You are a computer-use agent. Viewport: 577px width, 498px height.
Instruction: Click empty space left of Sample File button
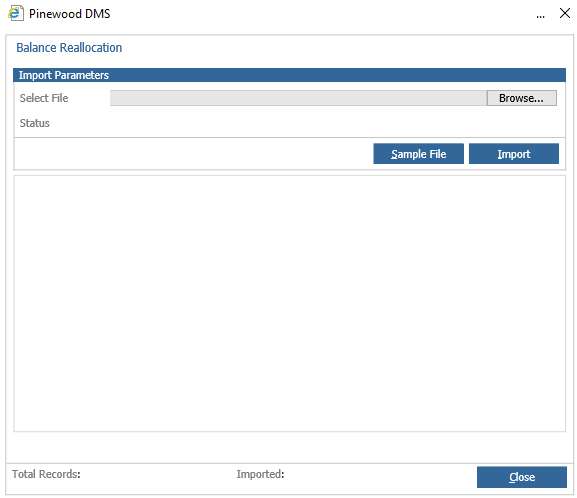pos(193,154)
